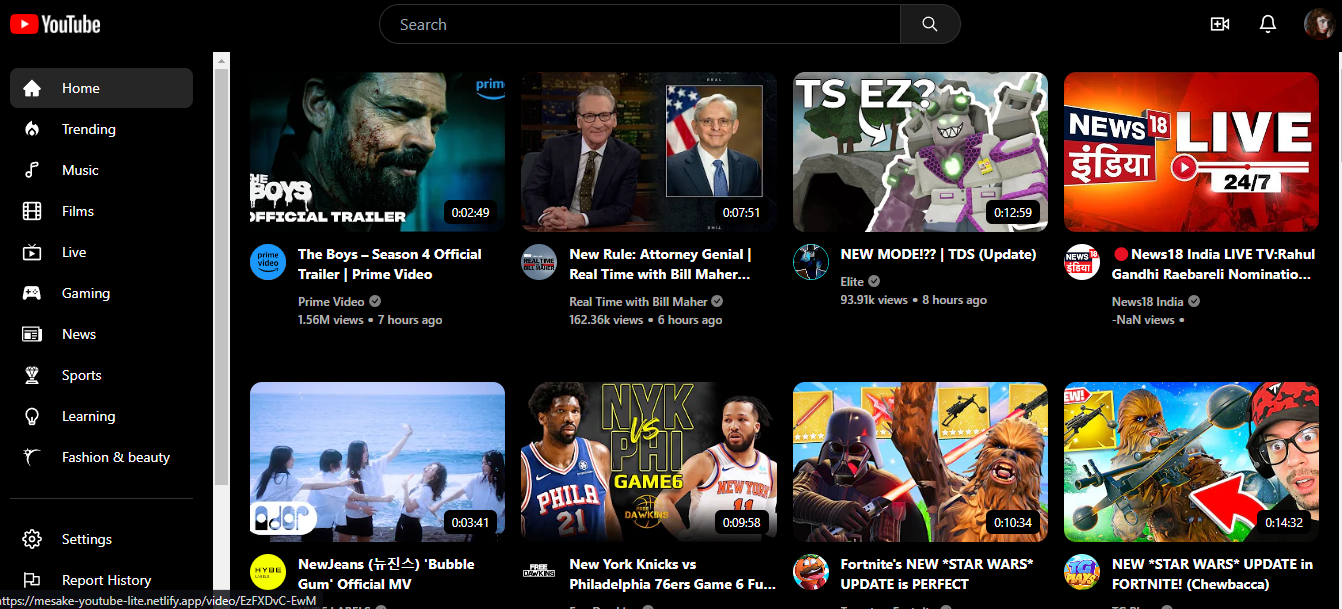Open NEW STAR WARS UPDATE Chewbacca title

pos(1212,574)
